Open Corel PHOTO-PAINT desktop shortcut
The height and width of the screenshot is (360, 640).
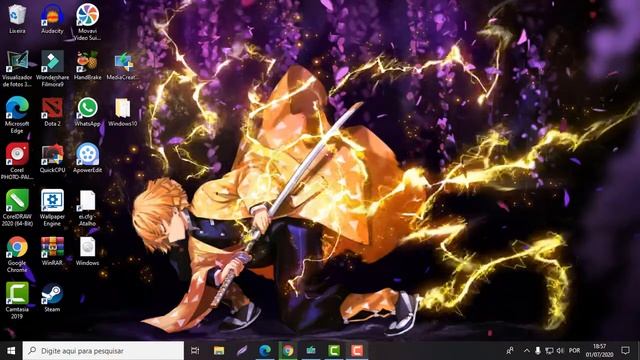(17, 161)
